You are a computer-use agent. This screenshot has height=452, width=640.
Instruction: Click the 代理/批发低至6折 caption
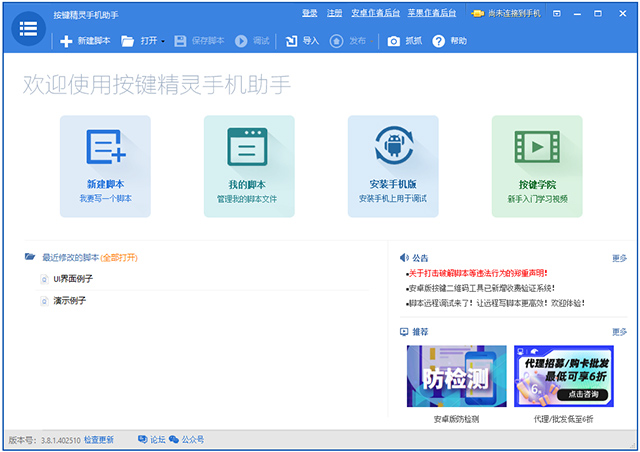[x=564, y=419]
